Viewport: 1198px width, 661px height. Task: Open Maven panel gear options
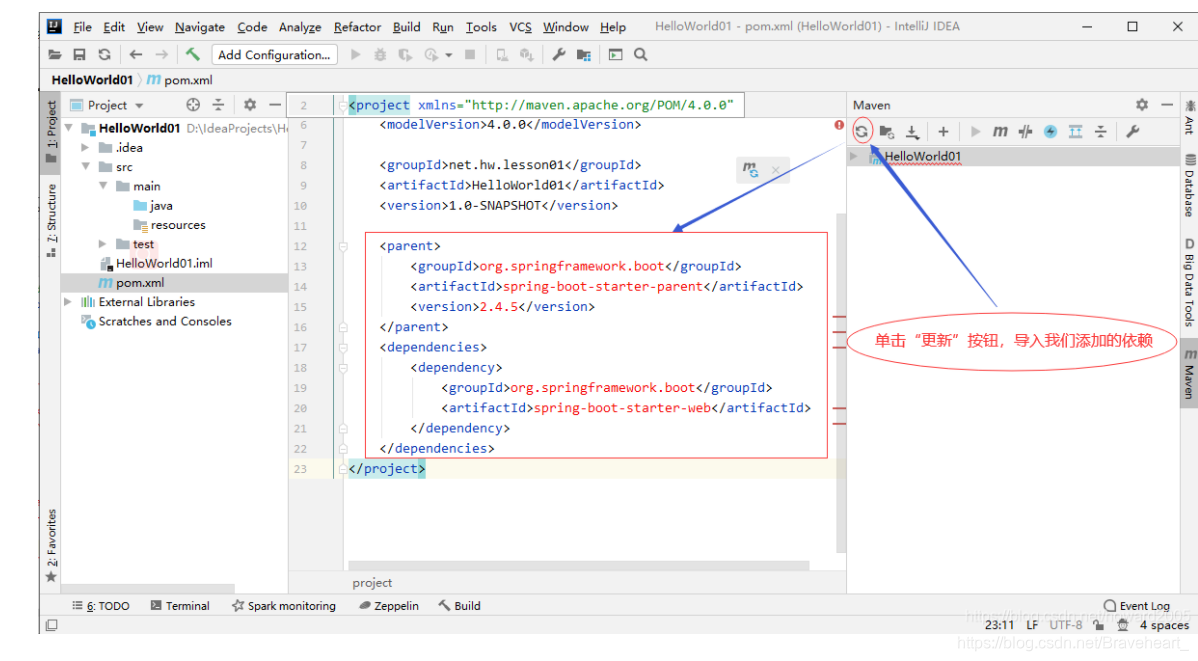click(x=1141, y=105)
